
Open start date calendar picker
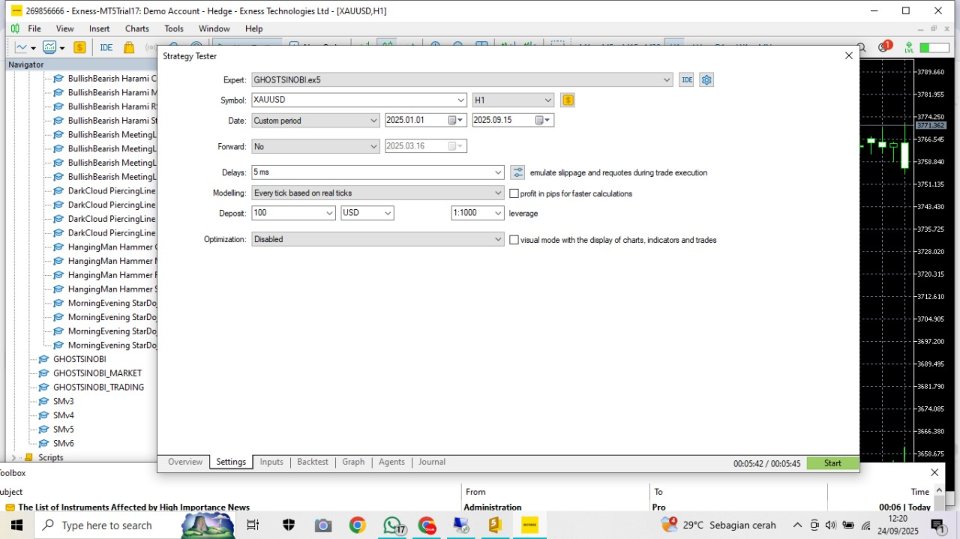(456, 120)
